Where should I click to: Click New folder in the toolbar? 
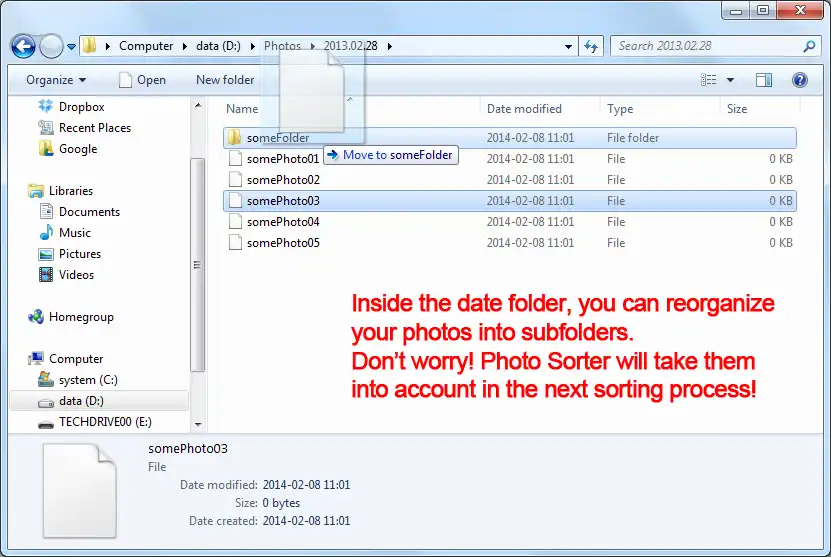coord(225,80)
